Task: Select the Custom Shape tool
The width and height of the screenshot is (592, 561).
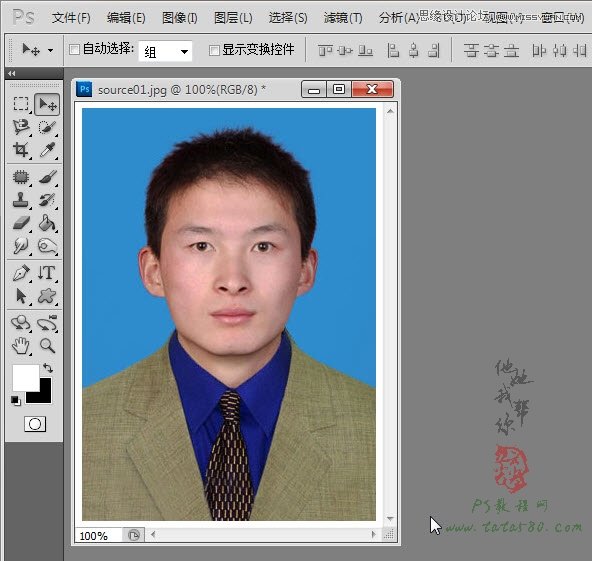Action: click(x=47, y=296)
